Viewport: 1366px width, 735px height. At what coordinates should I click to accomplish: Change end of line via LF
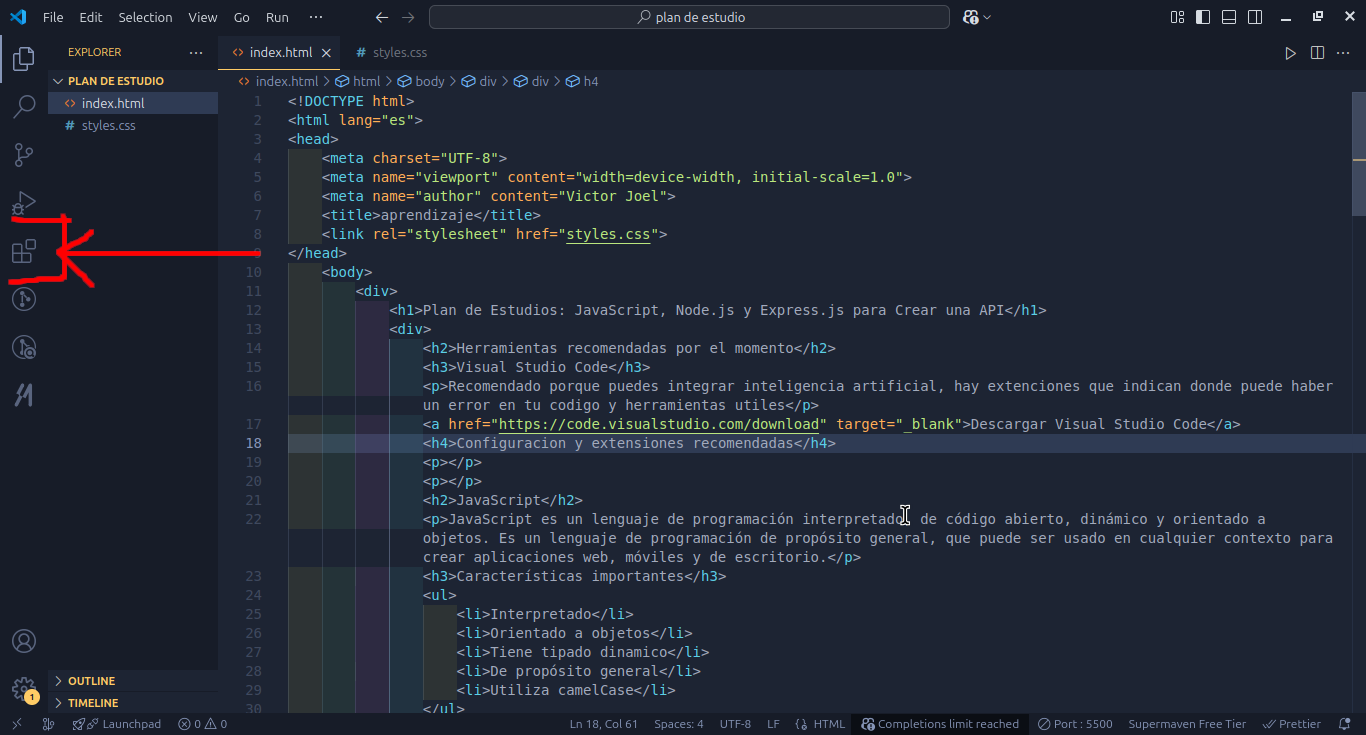pos(773,724)
